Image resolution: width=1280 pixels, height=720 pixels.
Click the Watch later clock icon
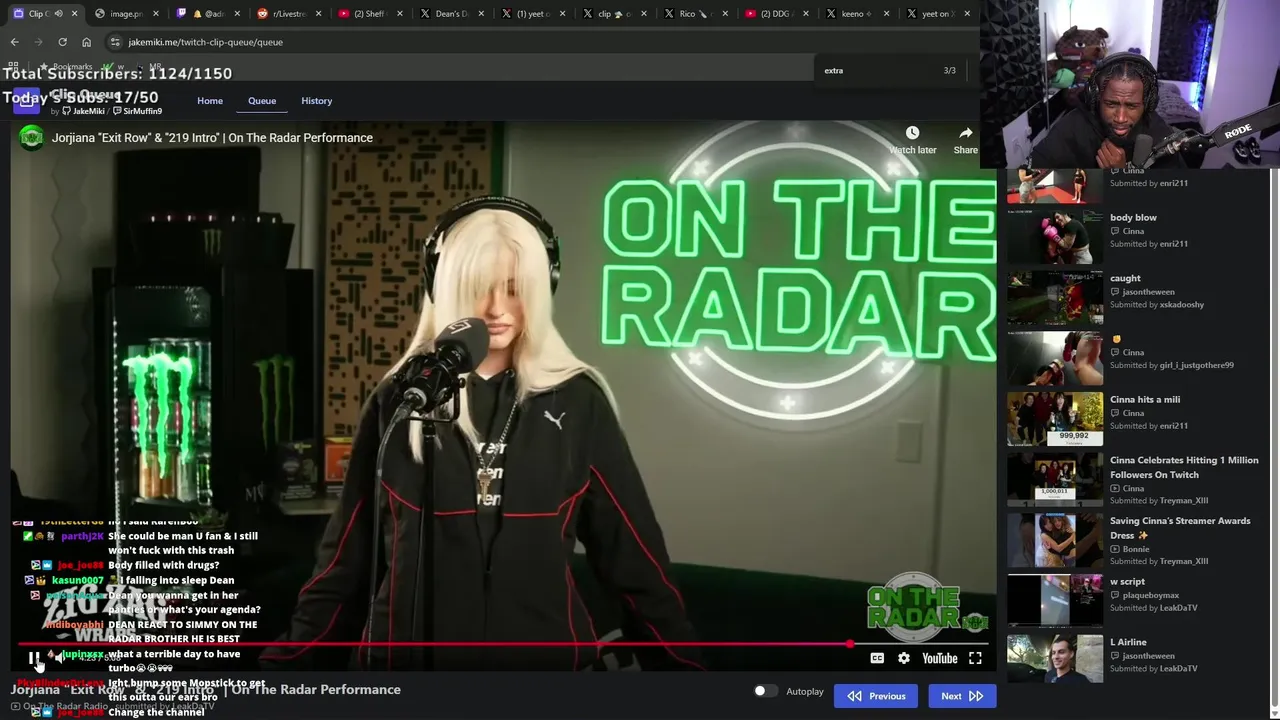click(912, 133)
